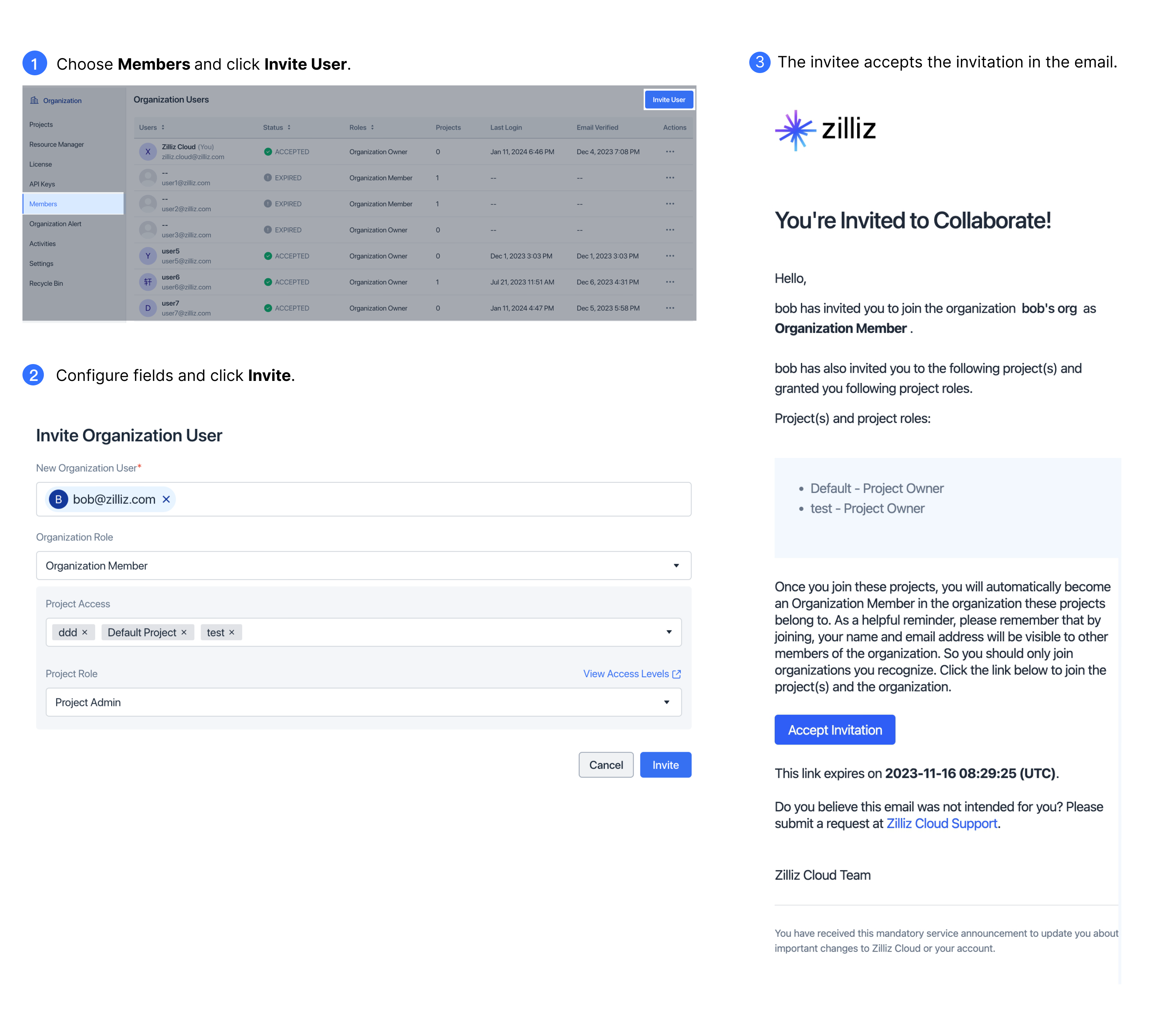The height and width of the screenshot is (1036, 1175).
Task: Click EXPIRED status icon for user1@zilliz.com
Action: click(x=268, y=178)
